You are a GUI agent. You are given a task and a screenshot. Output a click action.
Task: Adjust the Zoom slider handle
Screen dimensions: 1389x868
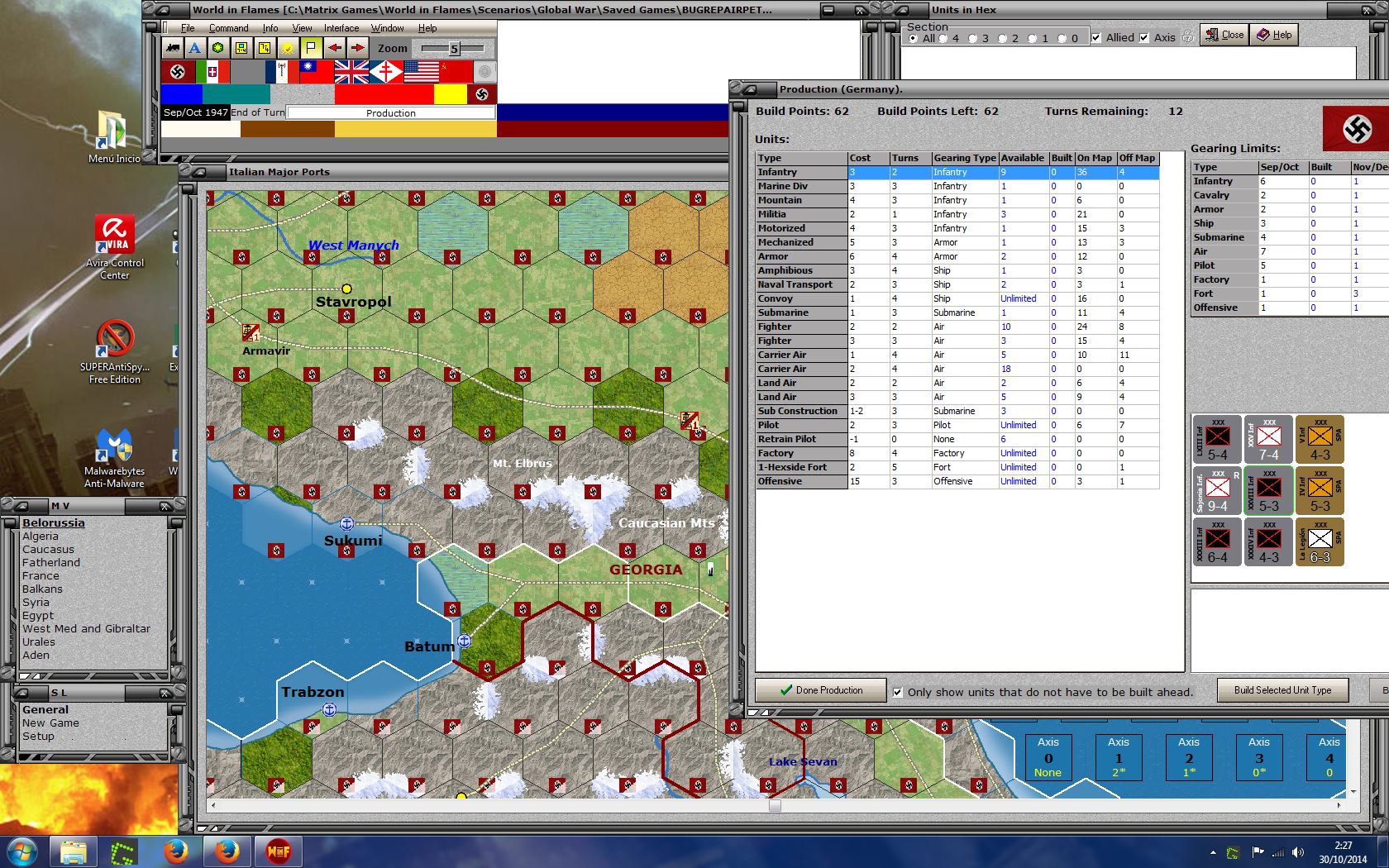click(454, 48)
